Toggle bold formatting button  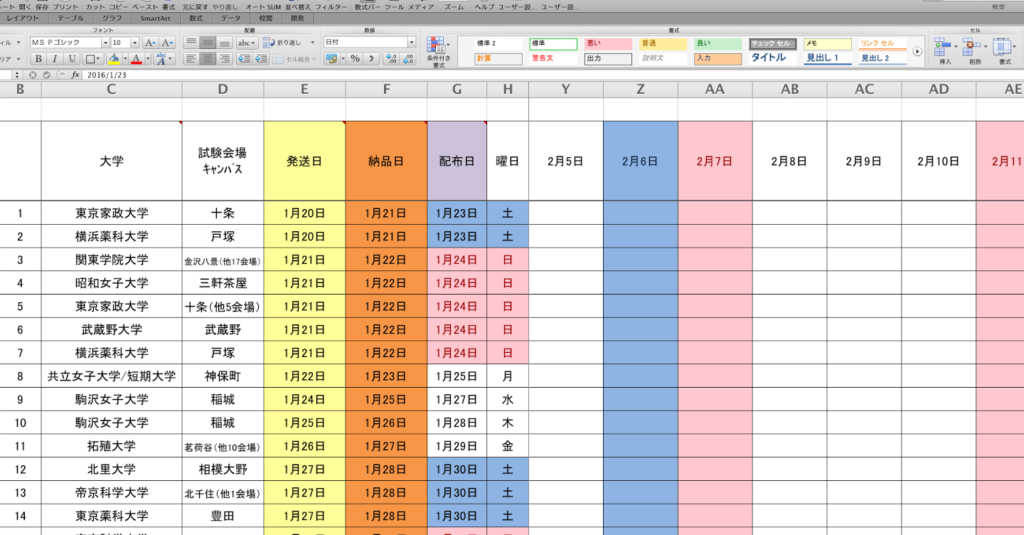pyautogui.click(x=39, y=59)
